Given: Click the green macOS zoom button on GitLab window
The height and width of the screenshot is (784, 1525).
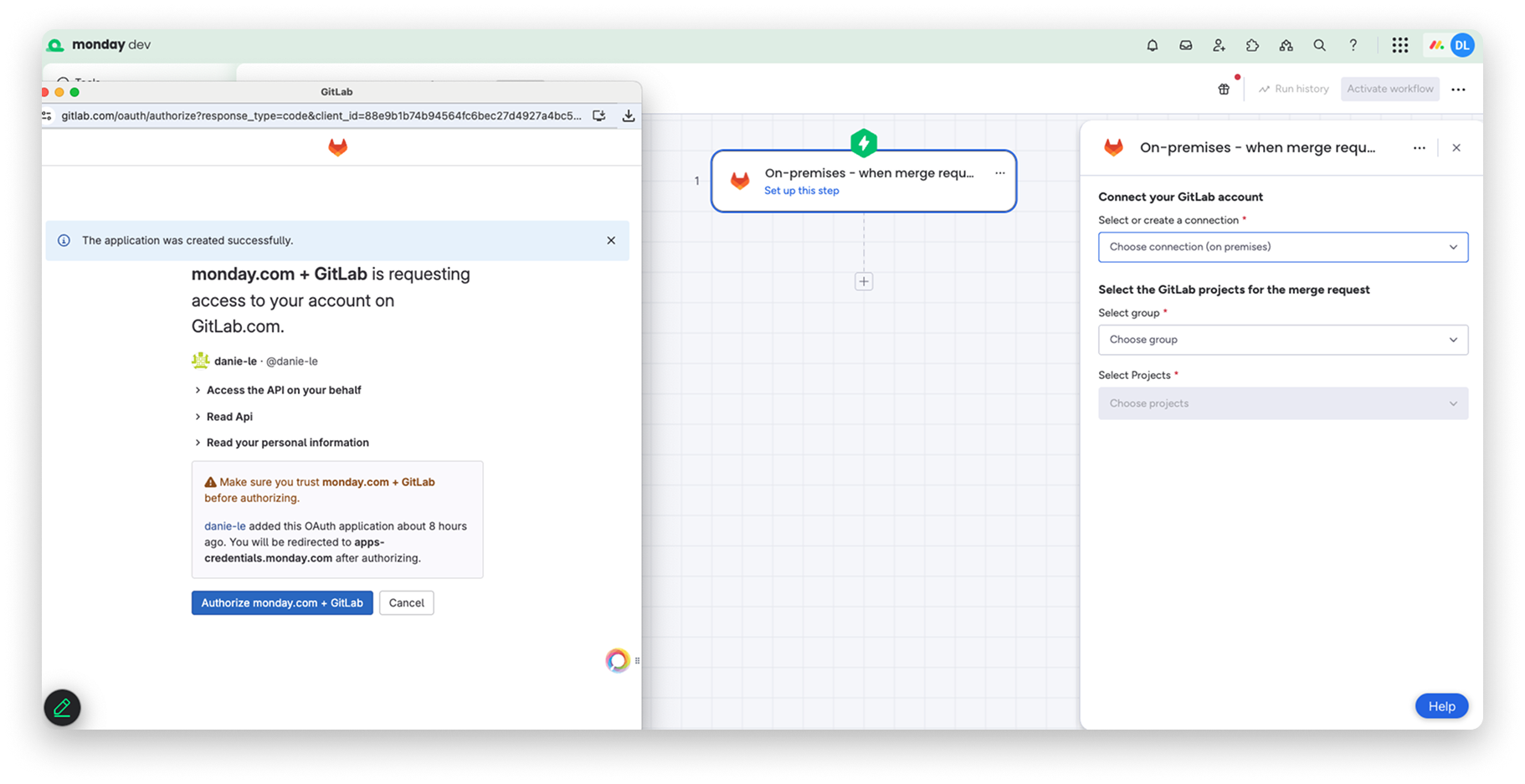Looking at the screenshot, I should (x=74, y=92).
